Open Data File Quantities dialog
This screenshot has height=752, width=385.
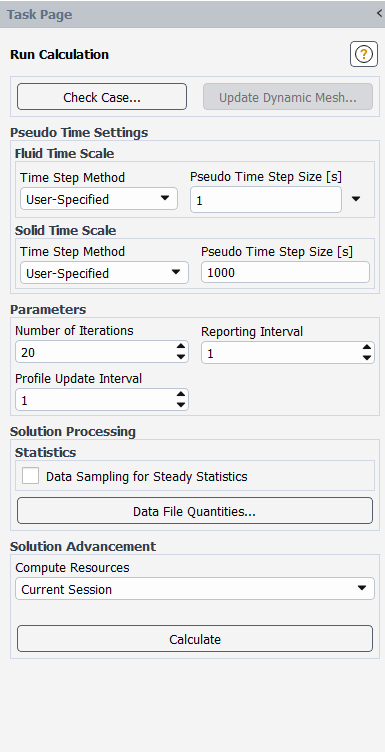click(x=195, y=511)
